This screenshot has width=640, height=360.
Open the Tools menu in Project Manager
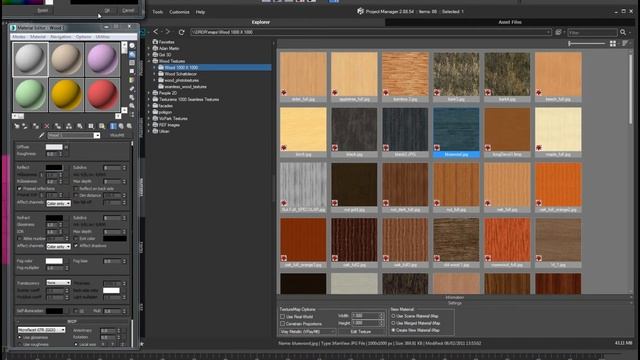pos(158,12)
